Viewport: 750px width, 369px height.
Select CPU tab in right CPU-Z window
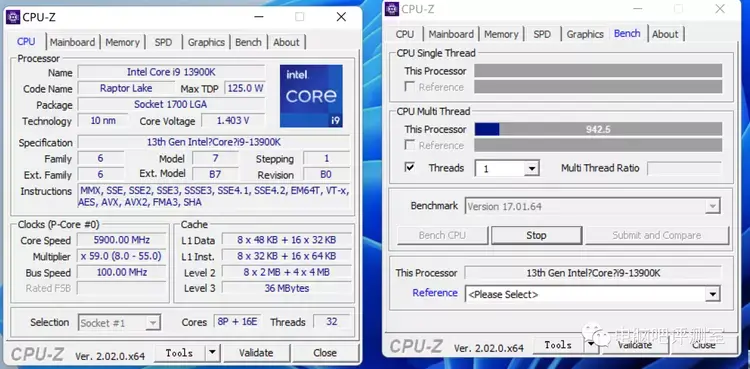click(405, 34)
